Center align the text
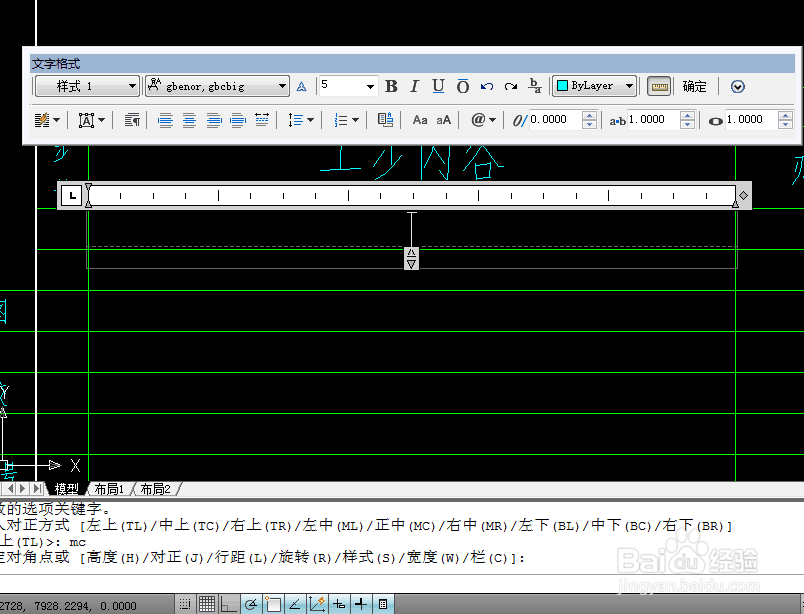 pyautogui.click(x=189, y=121)
